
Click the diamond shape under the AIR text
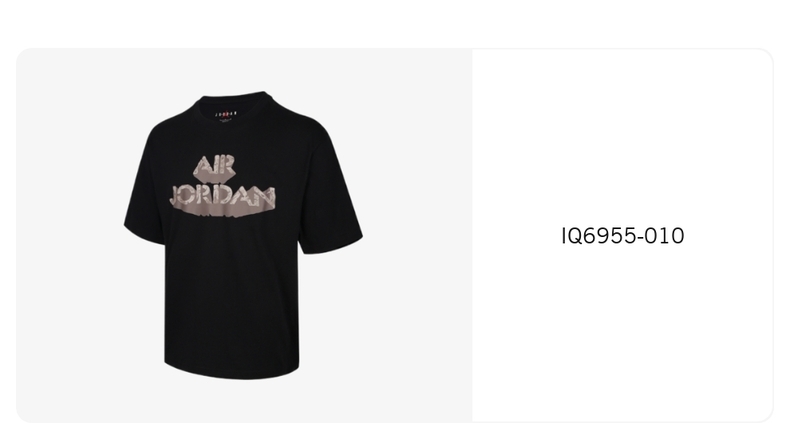215,176
